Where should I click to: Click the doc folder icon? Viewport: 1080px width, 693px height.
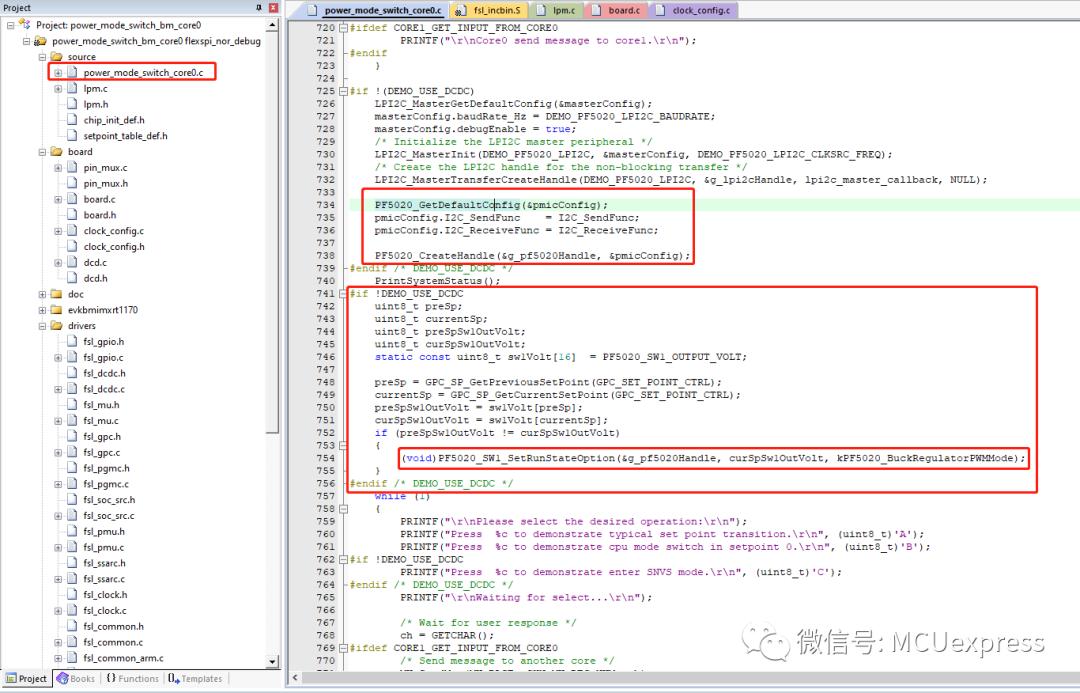(x=56, y=294)
